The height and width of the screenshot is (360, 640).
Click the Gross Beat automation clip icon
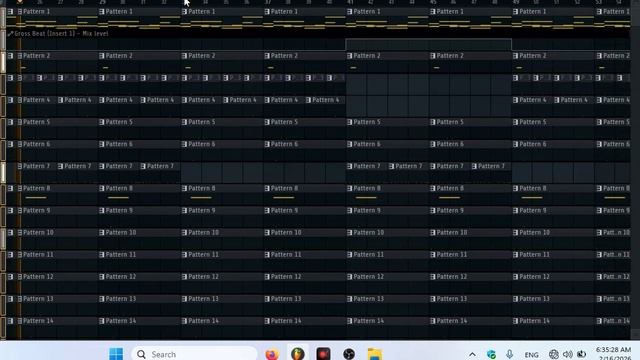(x=10, y=34)
